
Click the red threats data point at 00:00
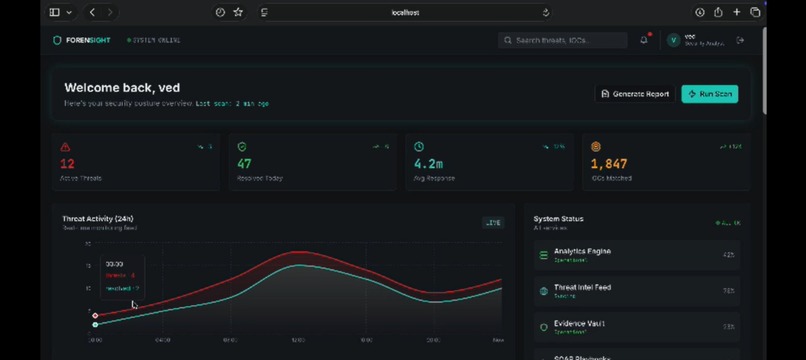[95, 315]
